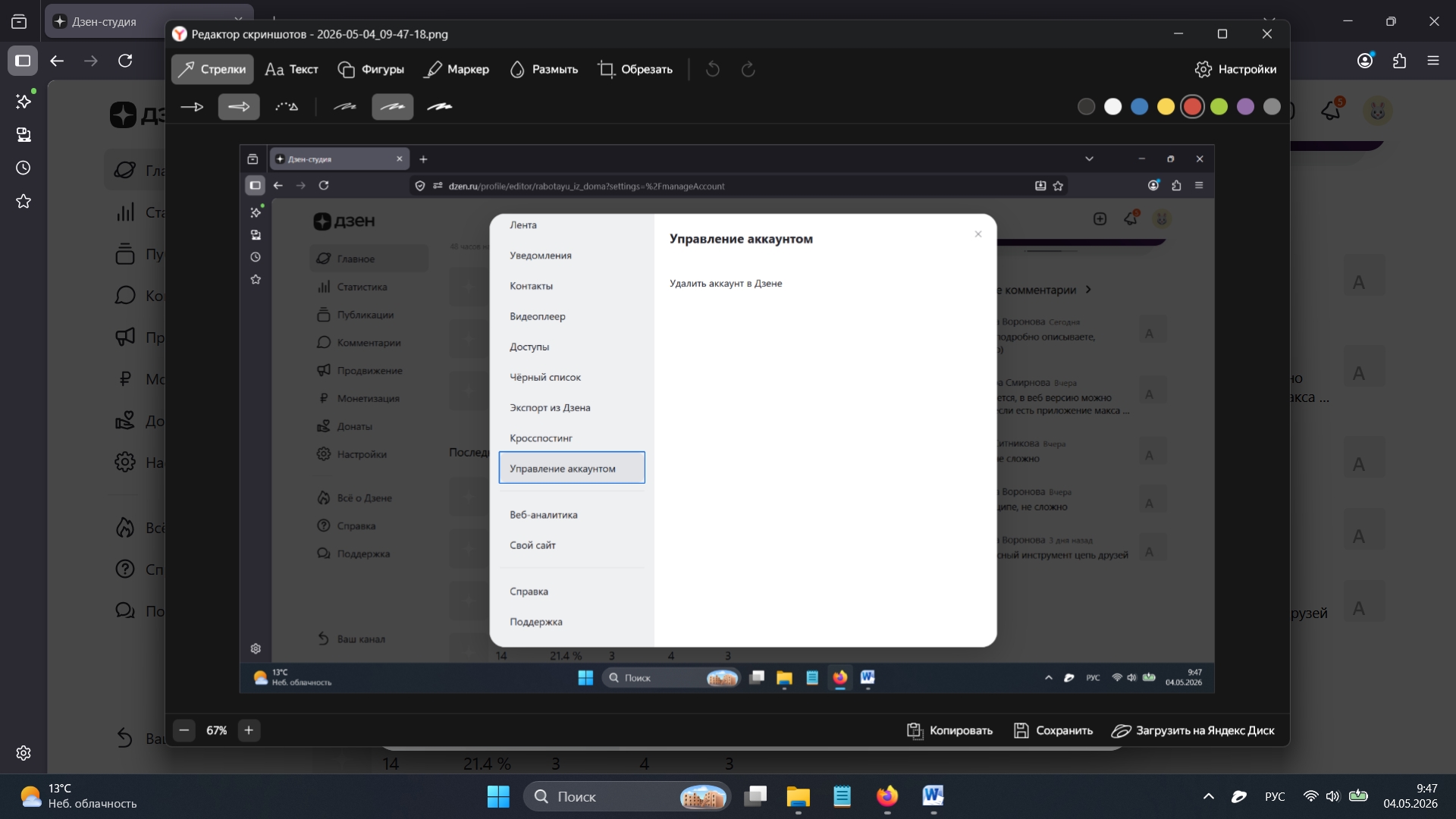Open the question-mark help item in the Dzen sidebar
The width and height of the screenshot is (1456, 819).
click(125, 569)
